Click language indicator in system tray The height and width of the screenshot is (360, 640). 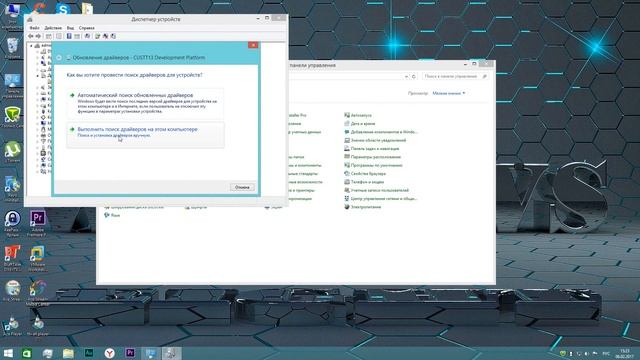point(606,353)
